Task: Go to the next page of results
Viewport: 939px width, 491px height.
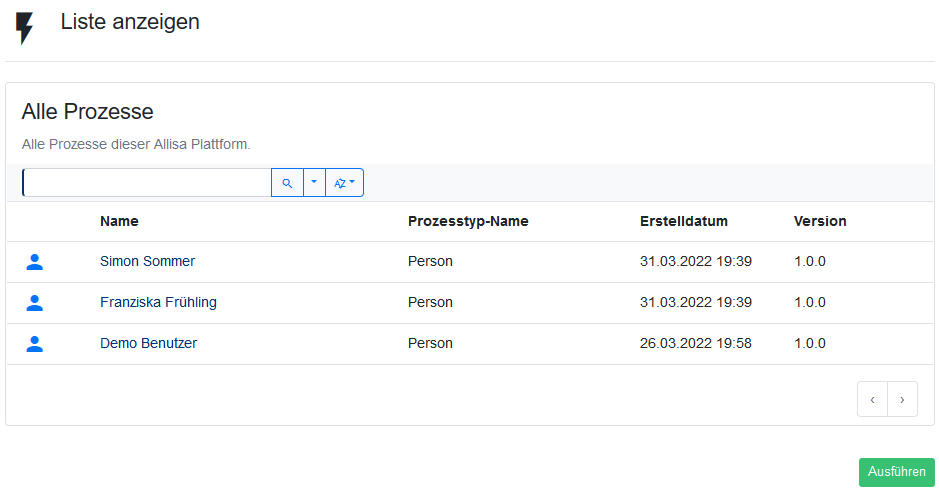Action: click(902, 399)
